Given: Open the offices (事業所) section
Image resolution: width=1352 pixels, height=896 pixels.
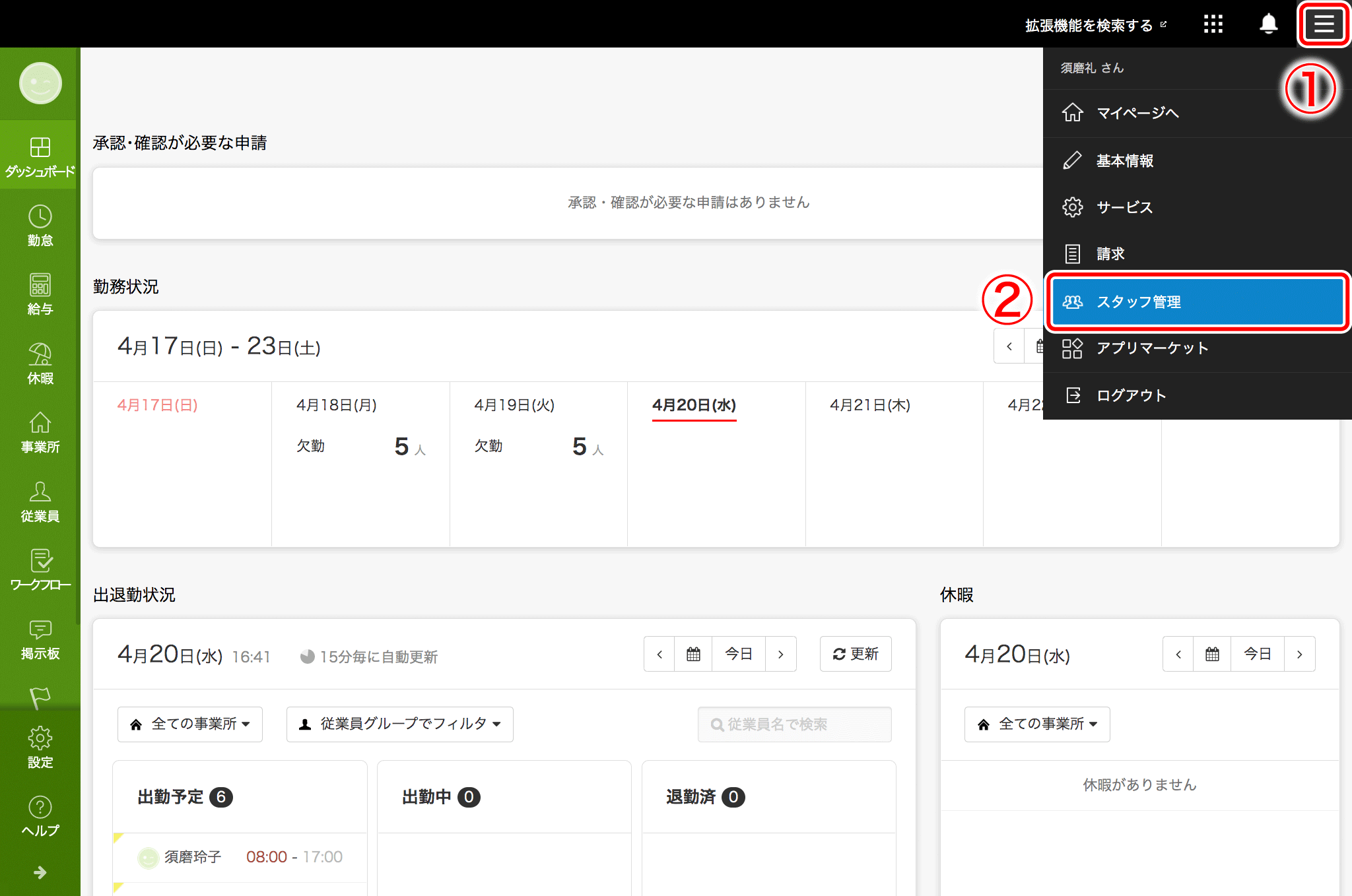Looking at the screenshot, I should point(40,432).
